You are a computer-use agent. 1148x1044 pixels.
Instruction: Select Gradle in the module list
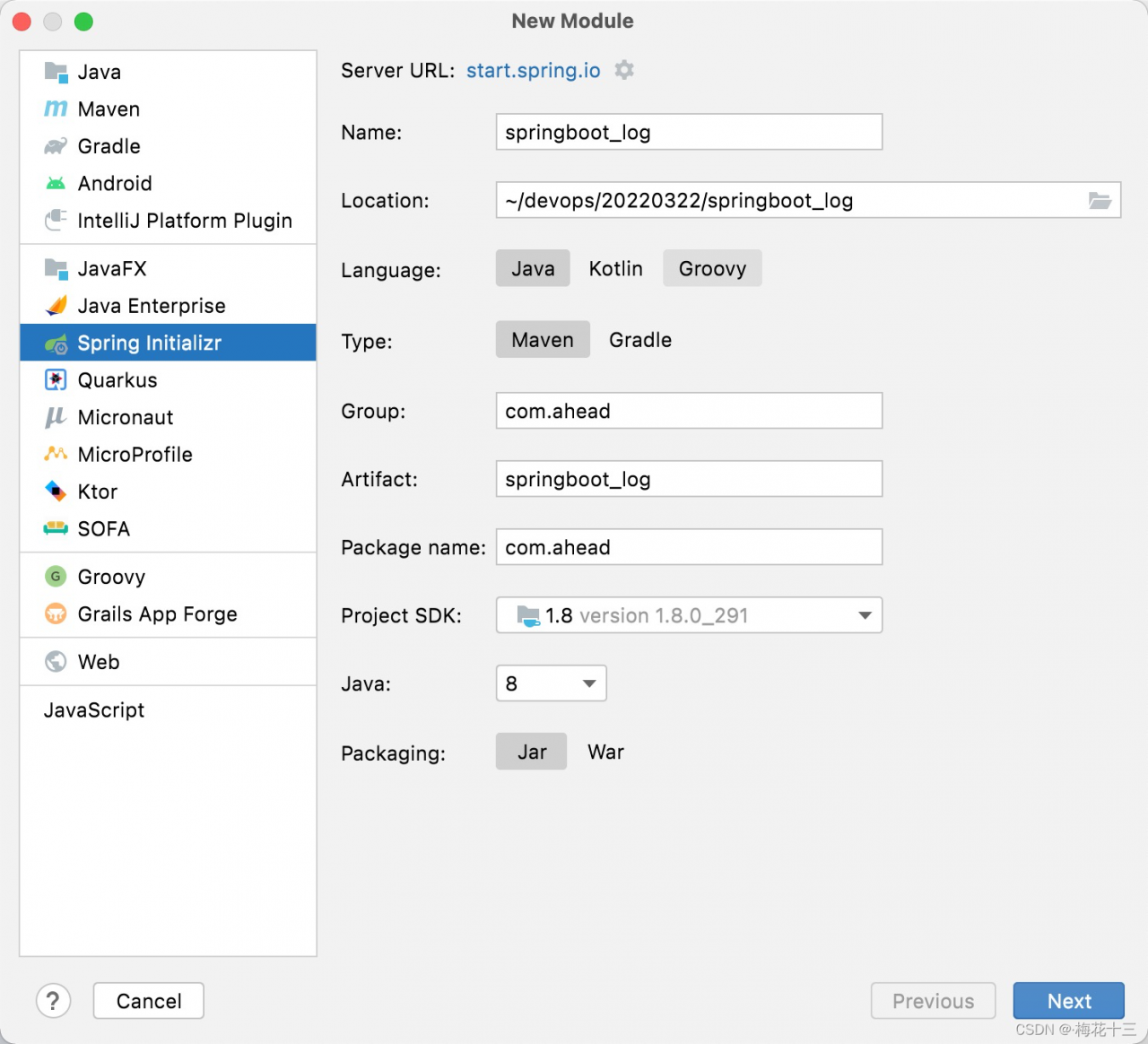point(169,146)
